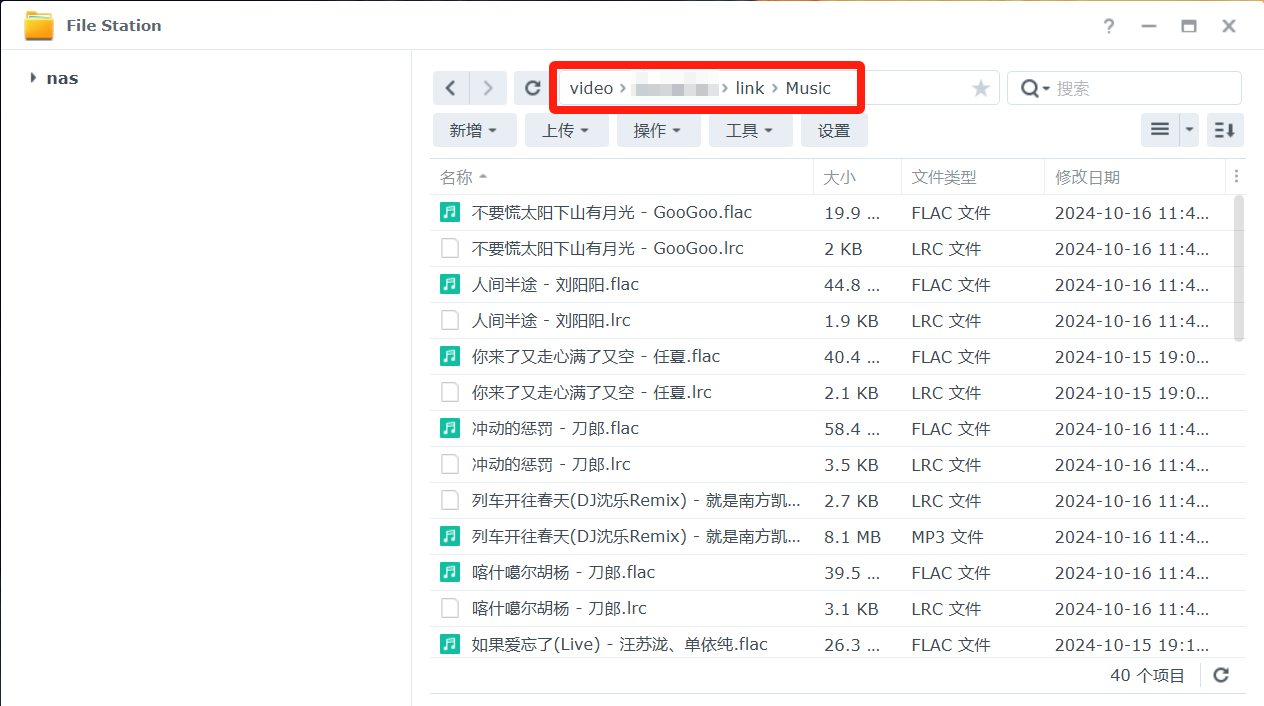Expand the nas tree node
This screenshot has width=1264, height=706.
pos(33,78)
